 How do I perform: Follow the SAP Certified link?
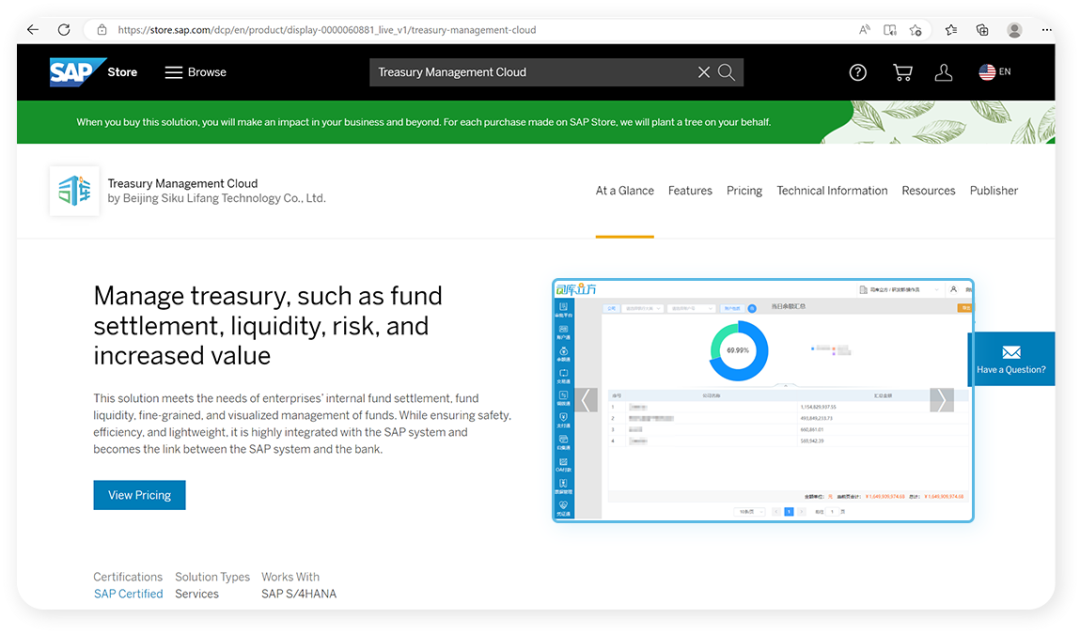pos(129,594)
